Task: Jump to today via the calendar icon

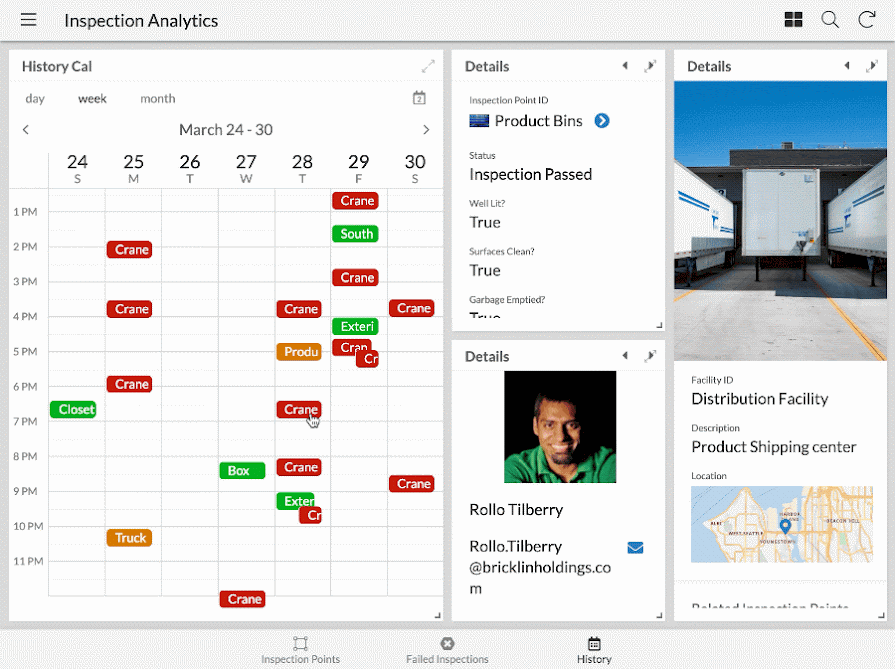Action: [x=419, y=98]
